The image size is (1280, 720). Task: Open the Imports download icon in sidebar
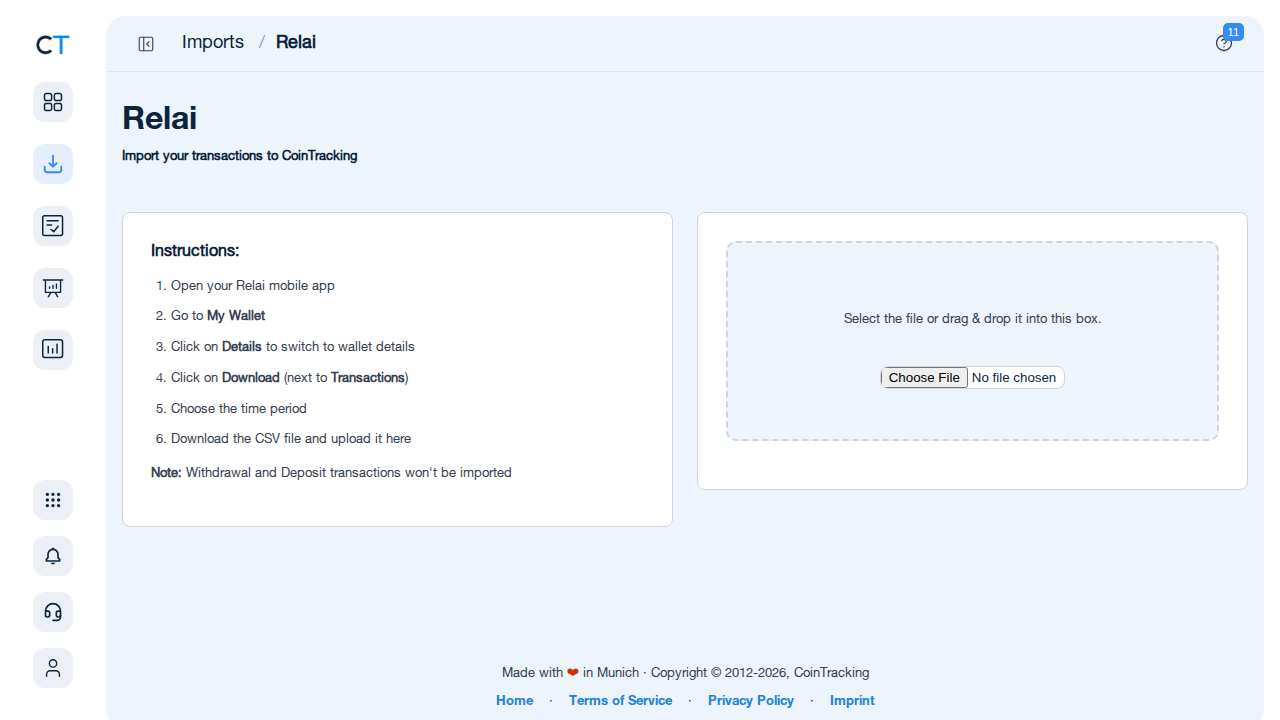pyautogui.click(x=53, y=164)
